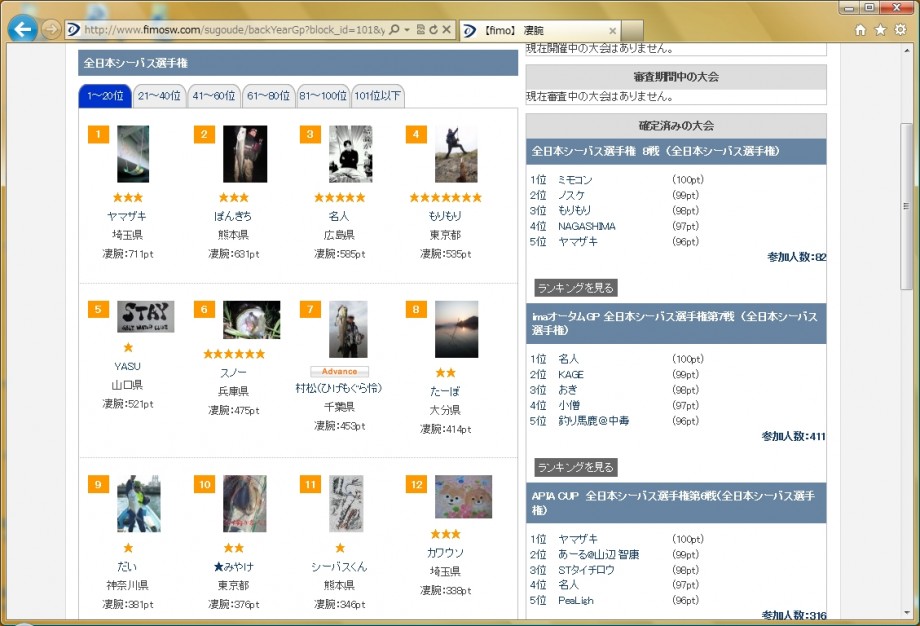Viewport: 920px width, 626px height.
Task: Open the address bar autocomplete dropdown arrow
Action: [x=407, y=29]
